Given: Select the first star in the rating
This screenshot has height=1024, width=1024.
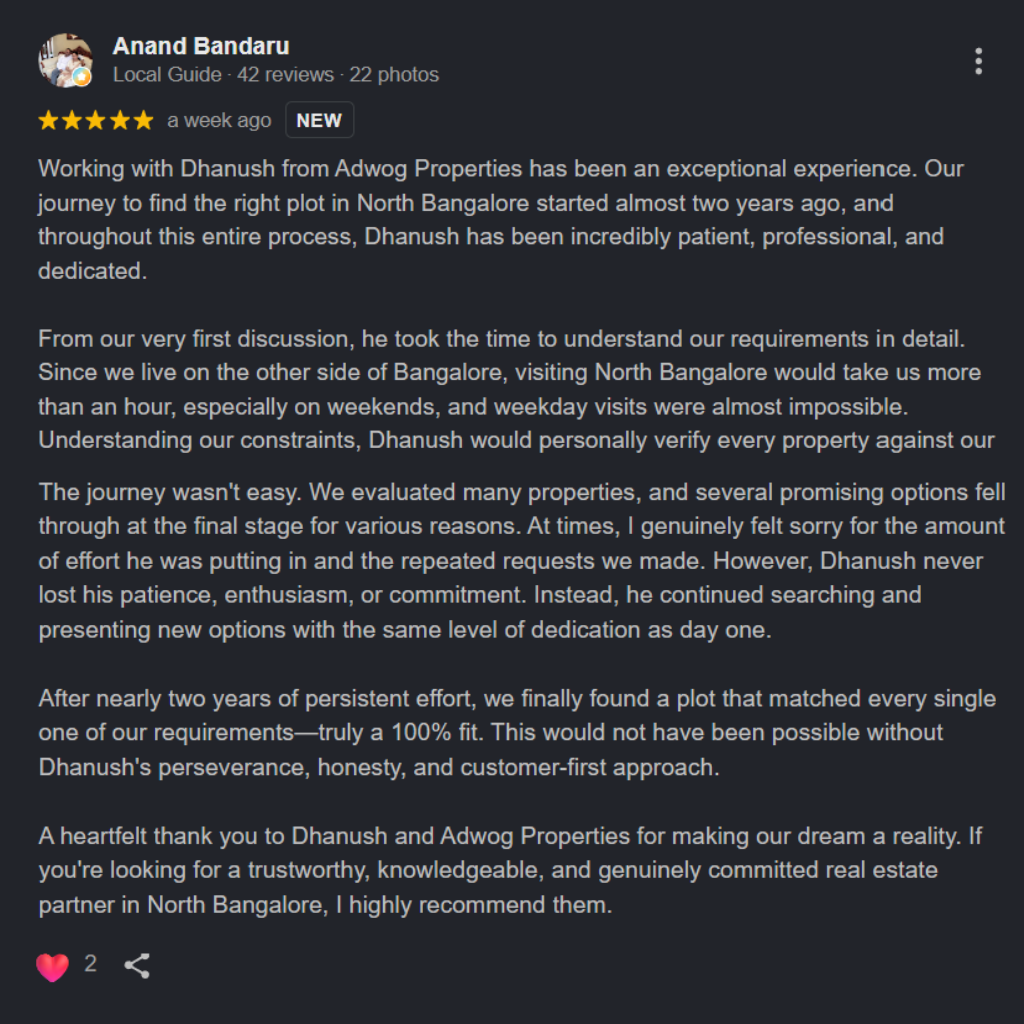Looking at the screenshot, I should click(x=48, y=120).
